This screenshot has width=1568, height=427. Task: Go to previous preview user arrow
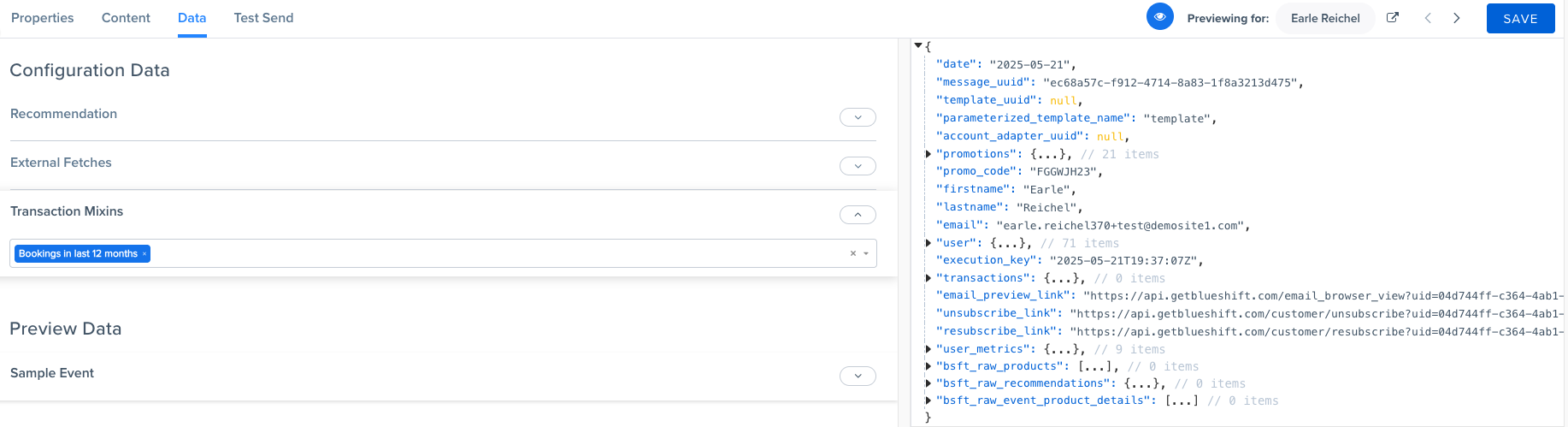[1428, 18]
